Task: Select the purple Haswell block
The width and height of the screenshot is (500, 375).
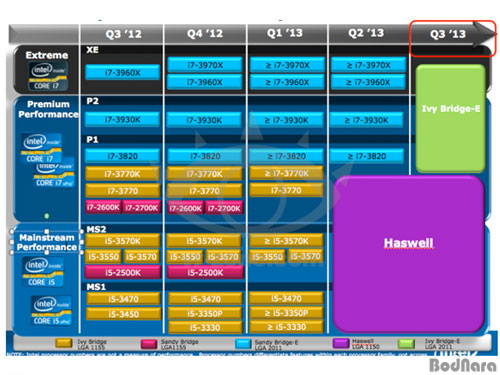Action: (409, 254)
